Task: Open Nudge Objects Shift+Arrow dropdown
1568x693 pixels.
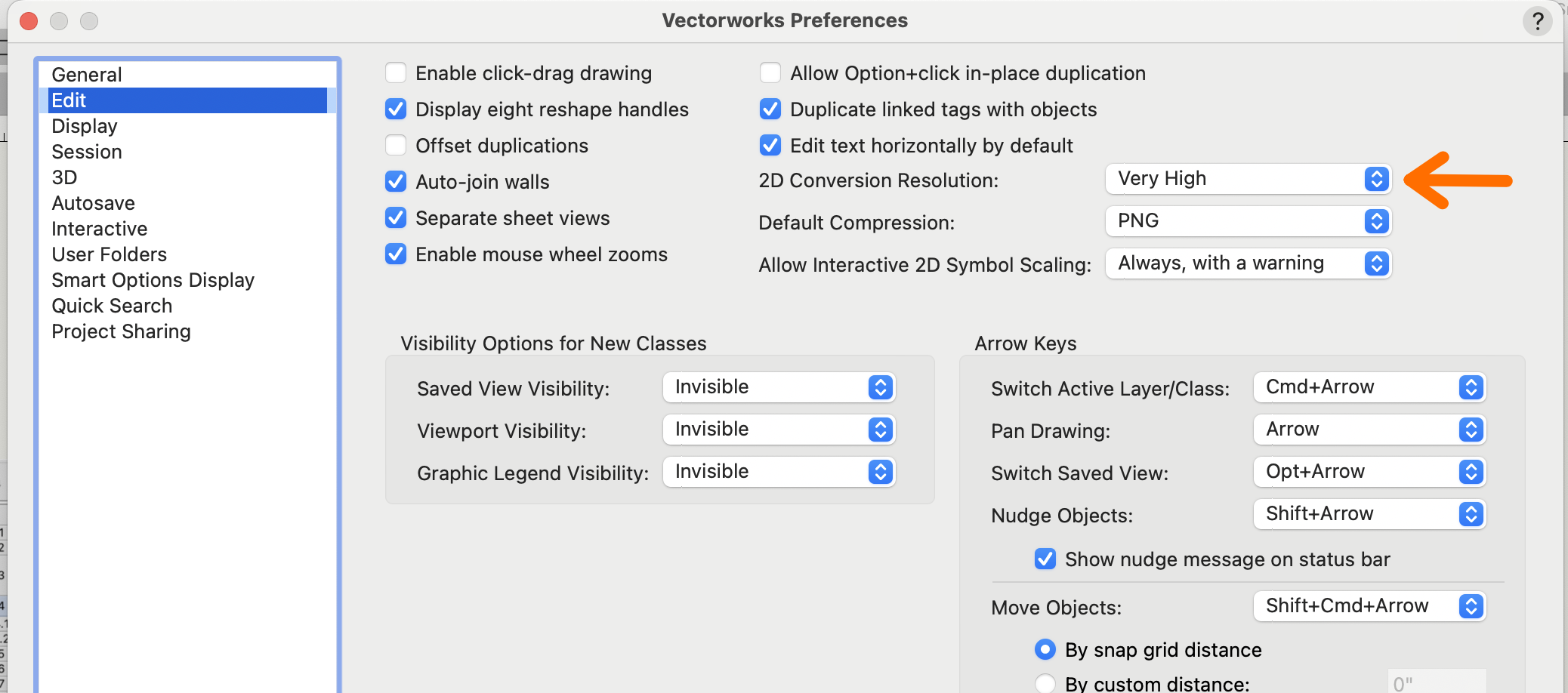Action: (x=1369, y=514)
